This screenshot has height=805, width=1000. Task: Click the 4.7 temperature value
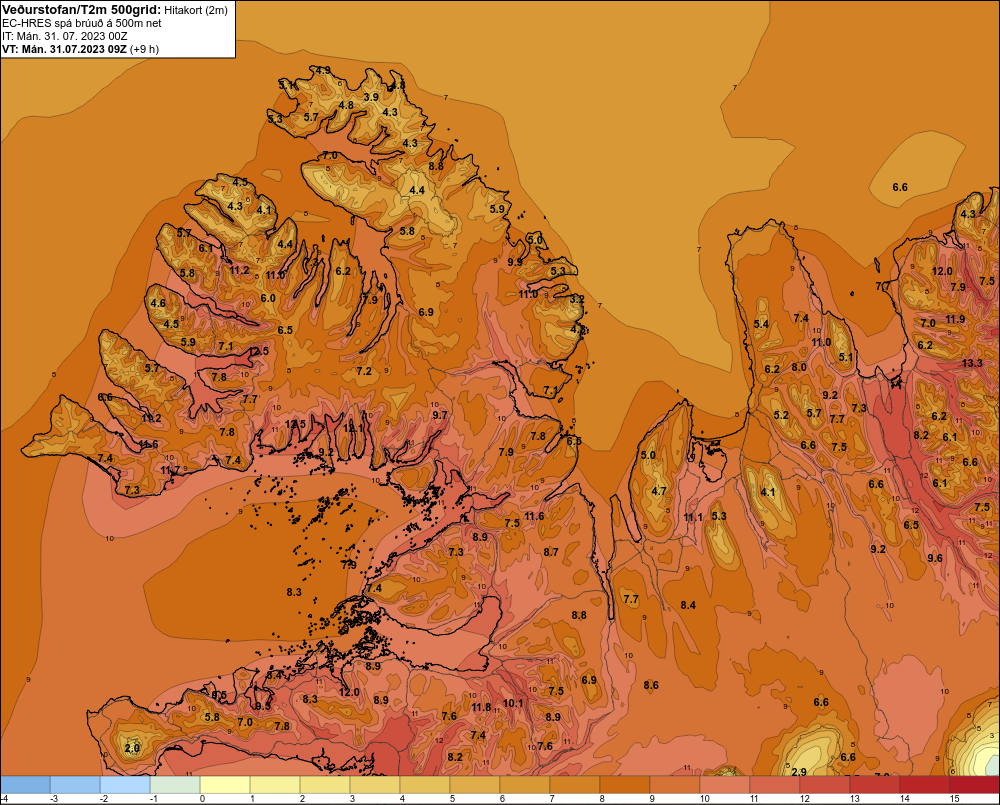pos(659,491)
